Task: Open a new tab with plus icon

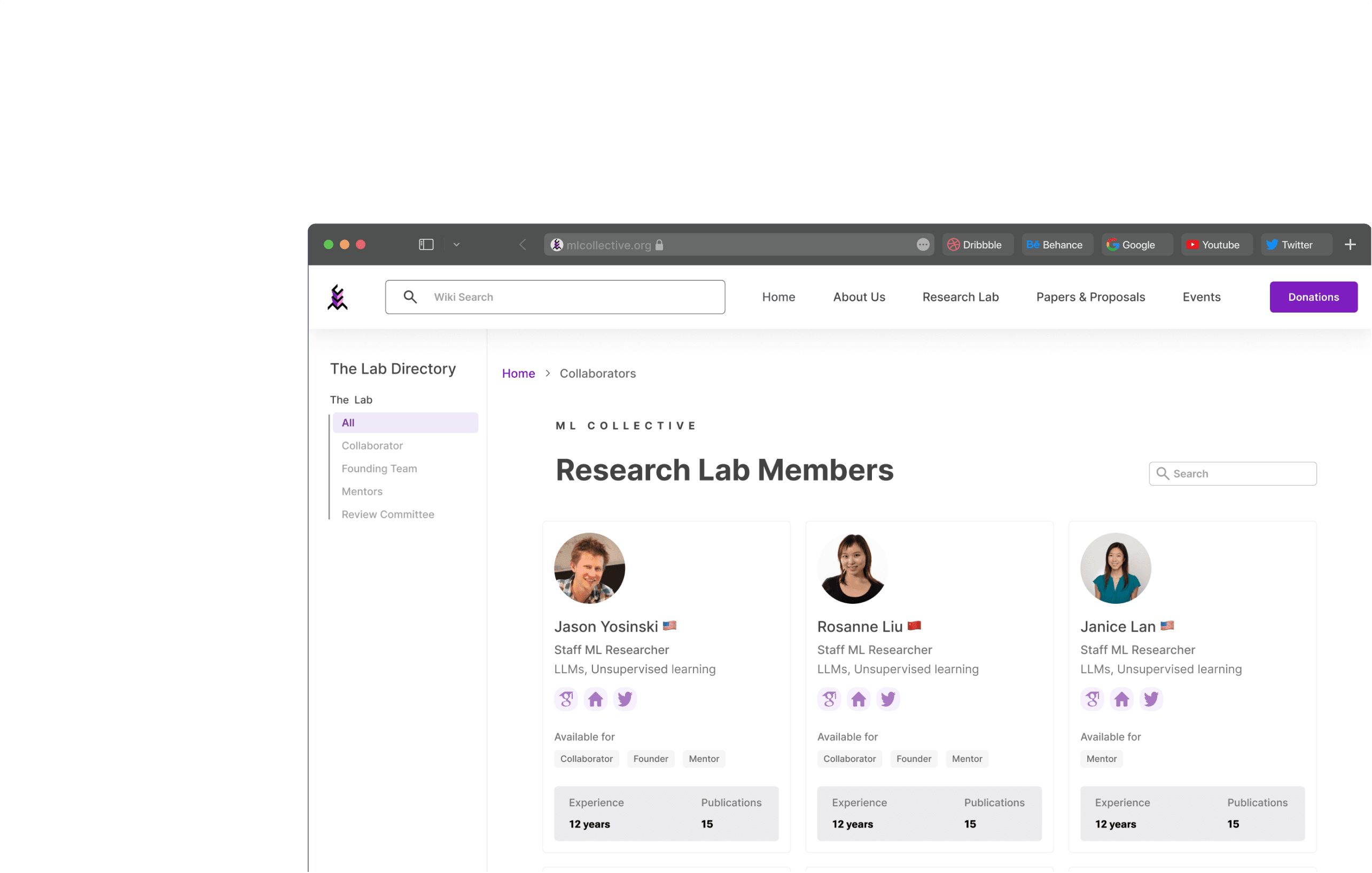Action: (x=1350, y=245)
